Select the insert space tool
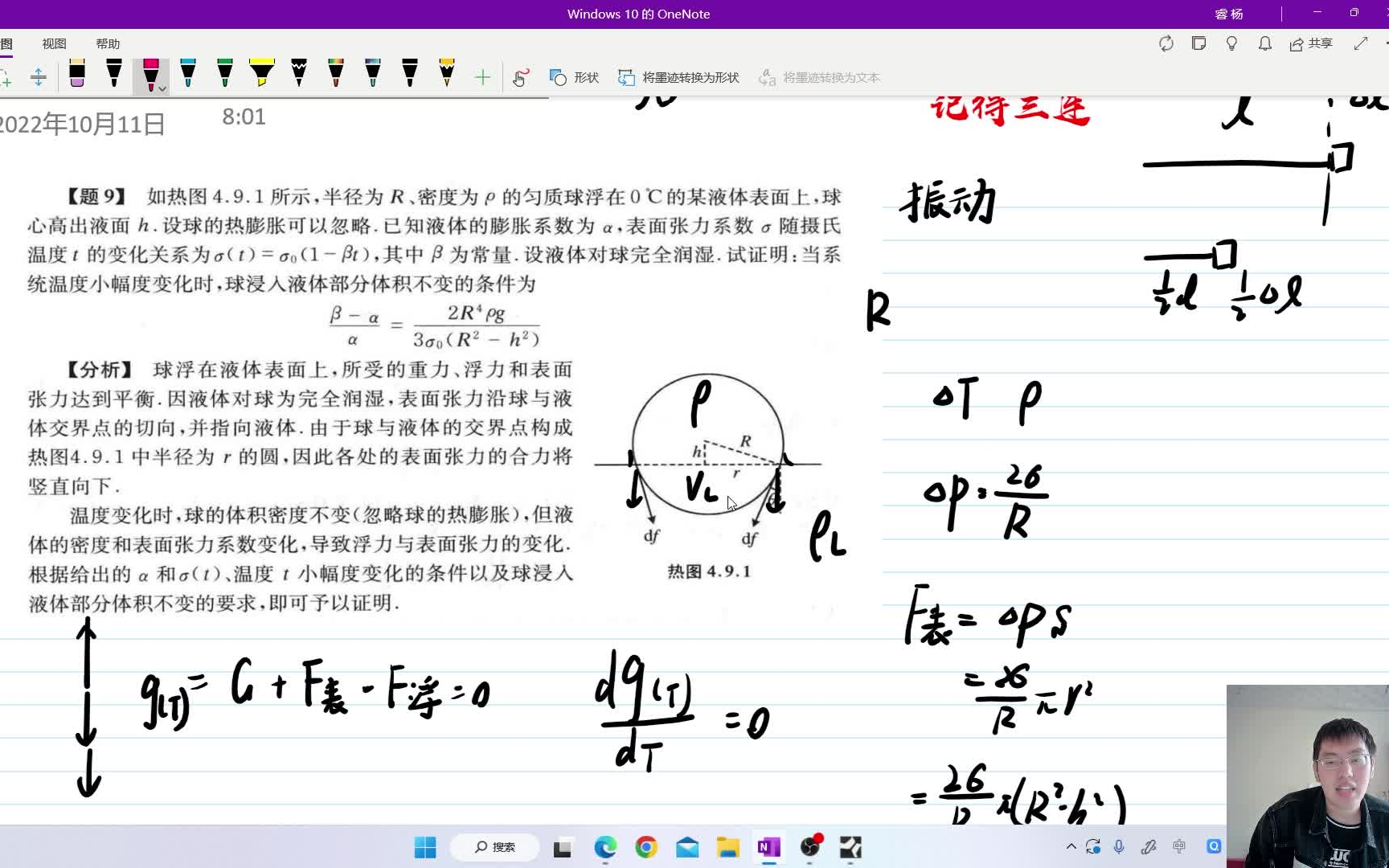 click(x=38, y=77)
